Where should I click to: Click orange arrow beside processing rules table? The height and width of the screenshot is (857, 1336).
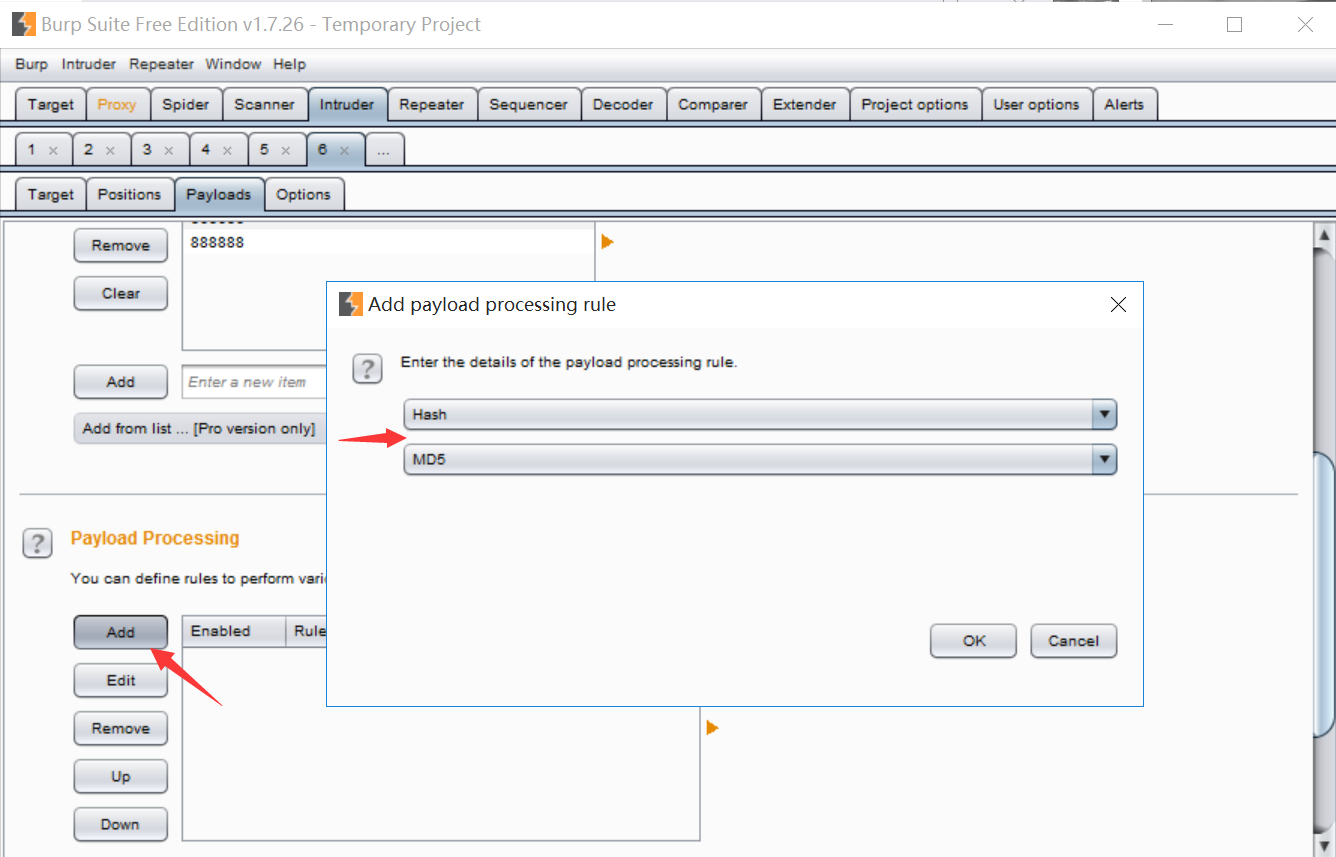[x=712, y=727]
